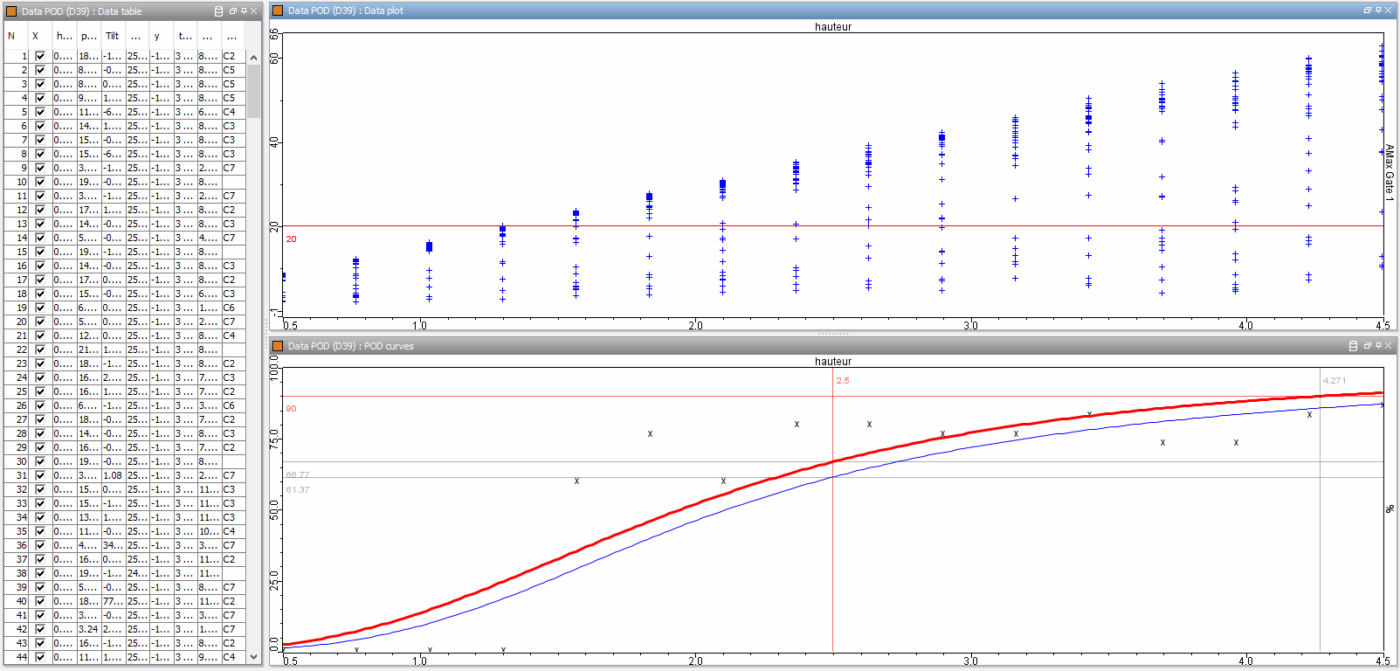
Task: Click the Tilt column header
Action: point(113,36)
